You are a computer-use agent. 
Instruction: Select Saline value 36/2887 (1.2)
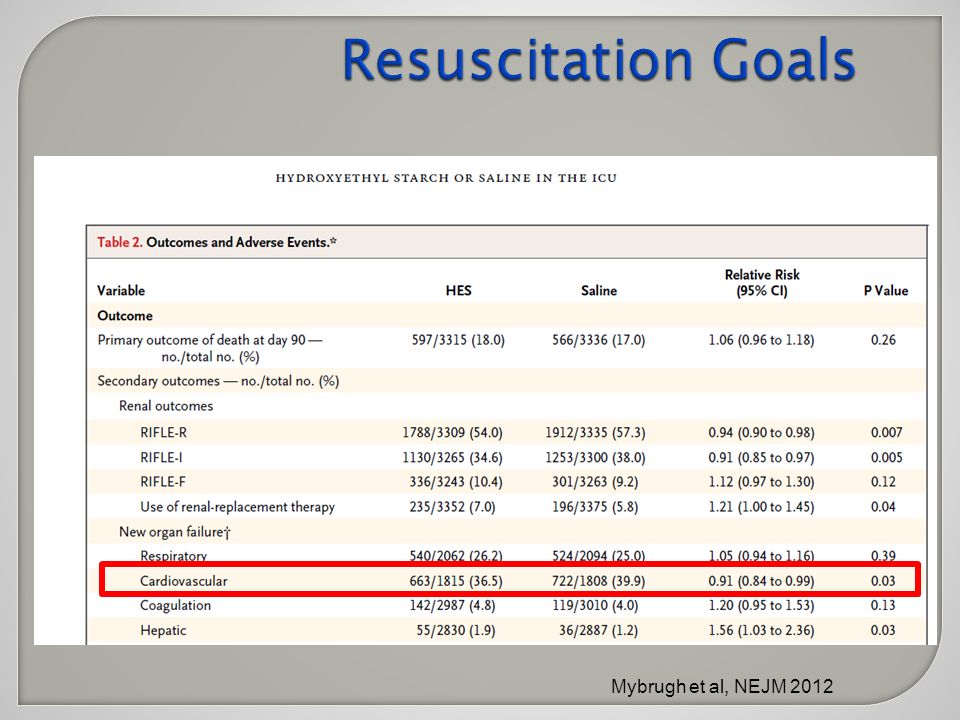tap(598, 631)
